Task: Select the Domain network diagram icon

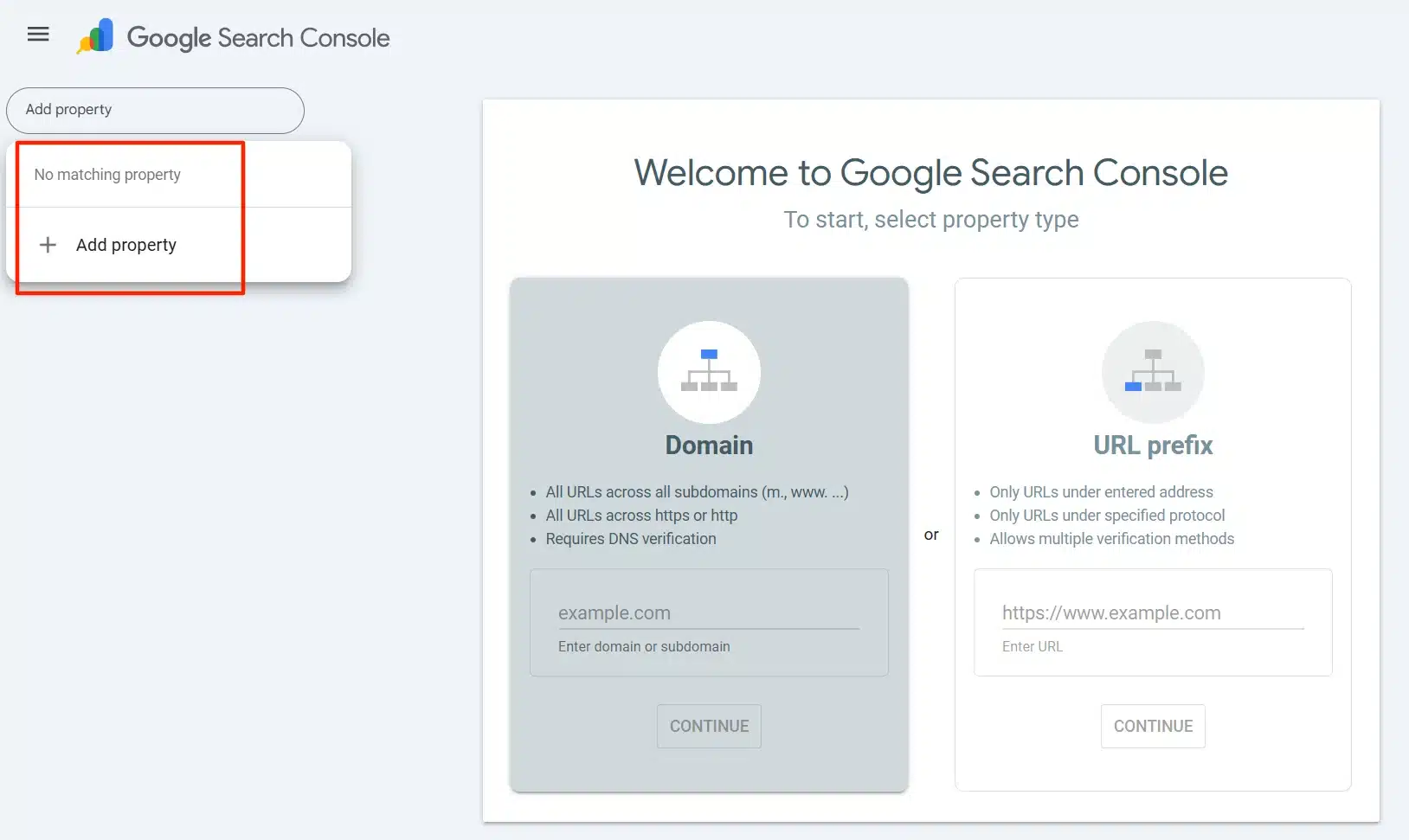Action: tap(709, 372)
